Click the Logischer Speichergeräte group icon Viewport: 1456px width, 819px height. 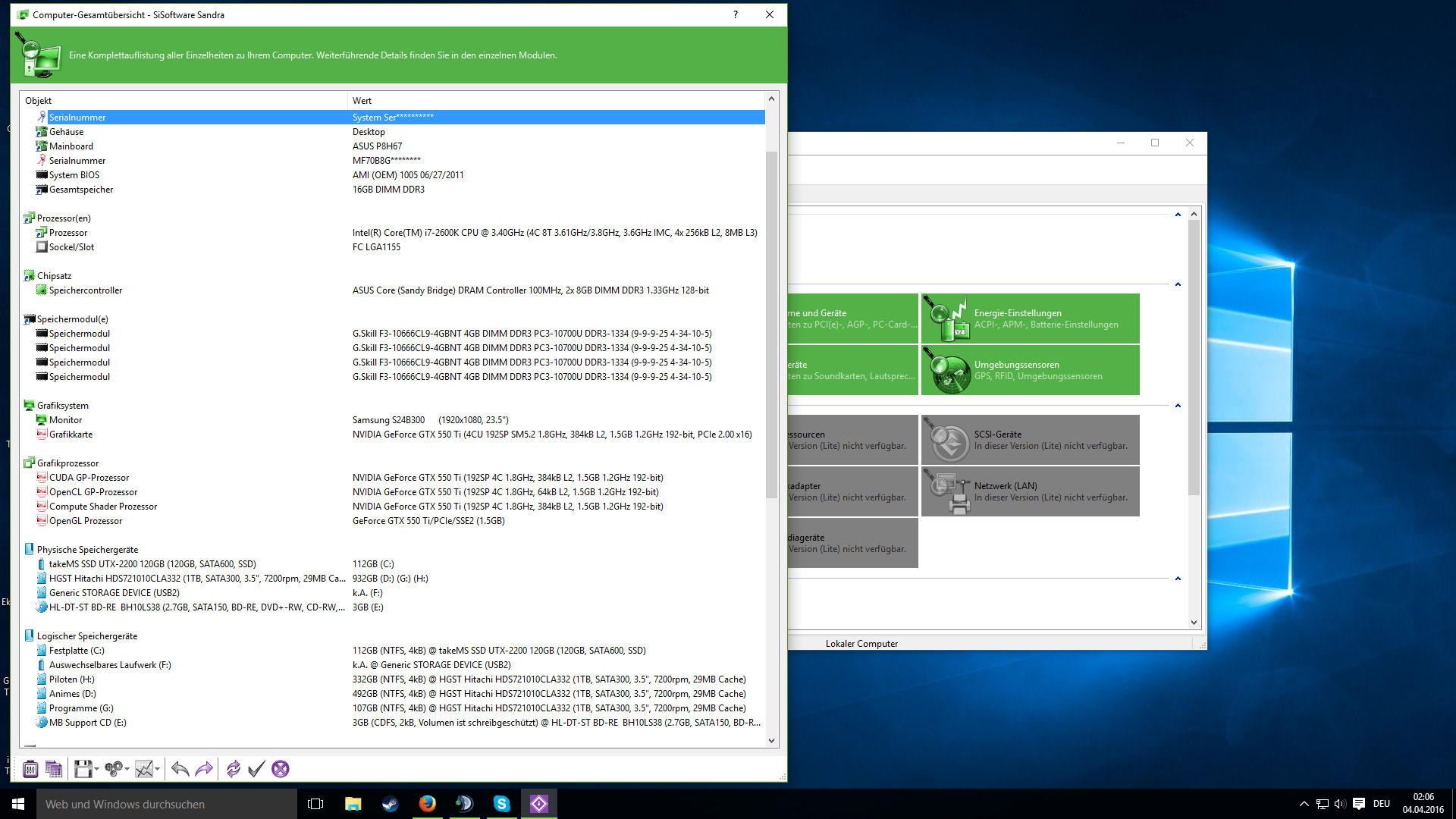30,636
